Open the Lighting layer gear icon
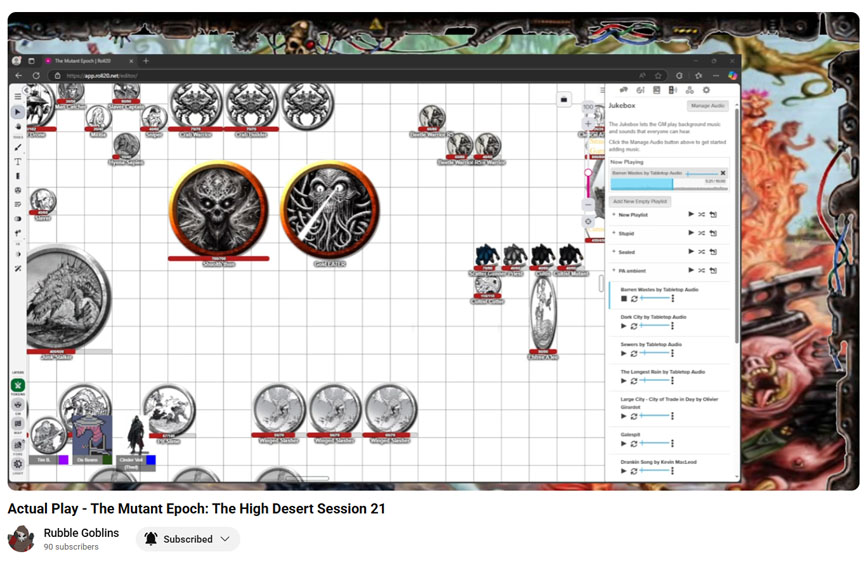The width and height of the screenshot is (864, 561). 18,464
